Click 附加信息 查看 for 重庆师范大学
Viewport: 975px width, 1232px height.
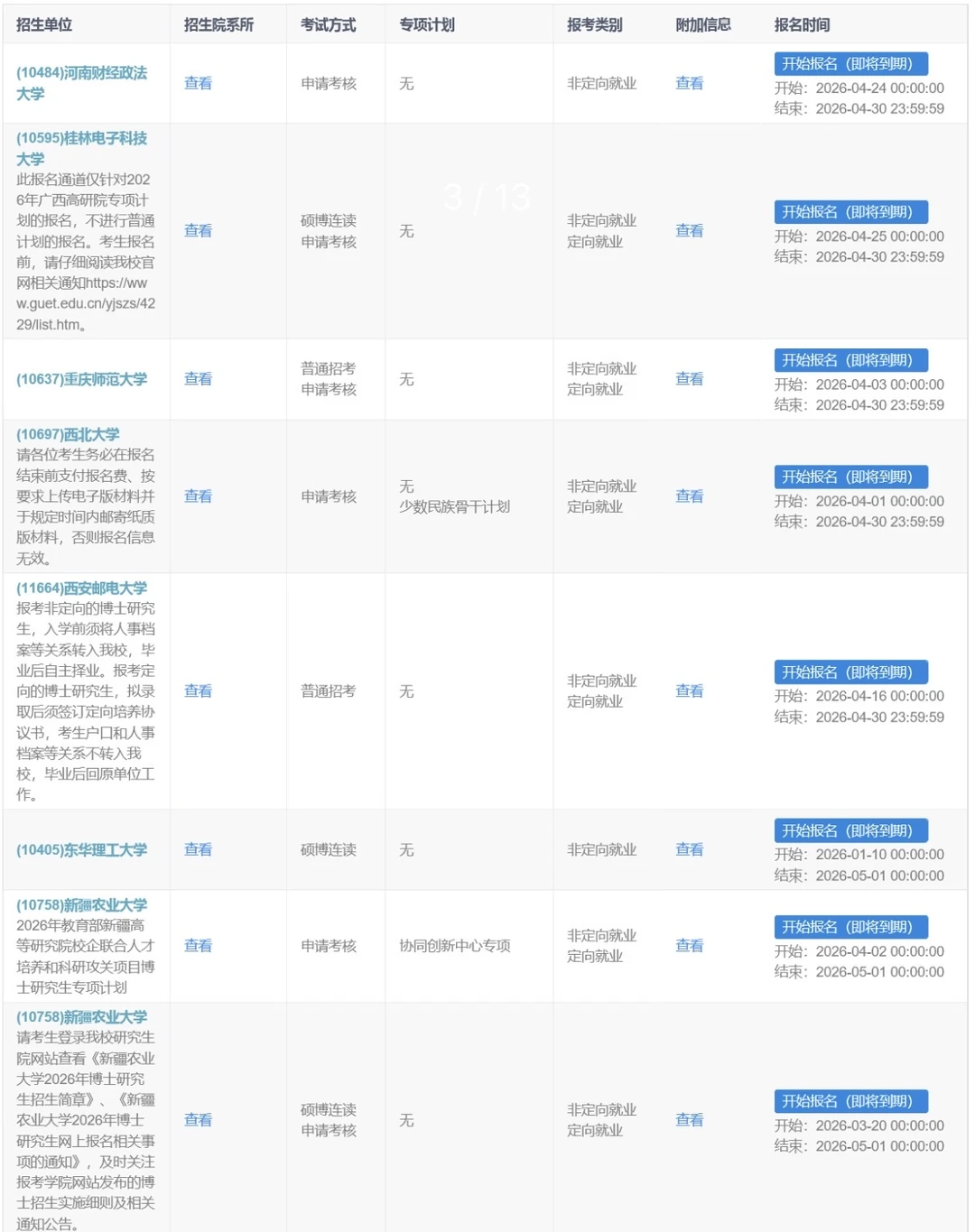[690, 379]
